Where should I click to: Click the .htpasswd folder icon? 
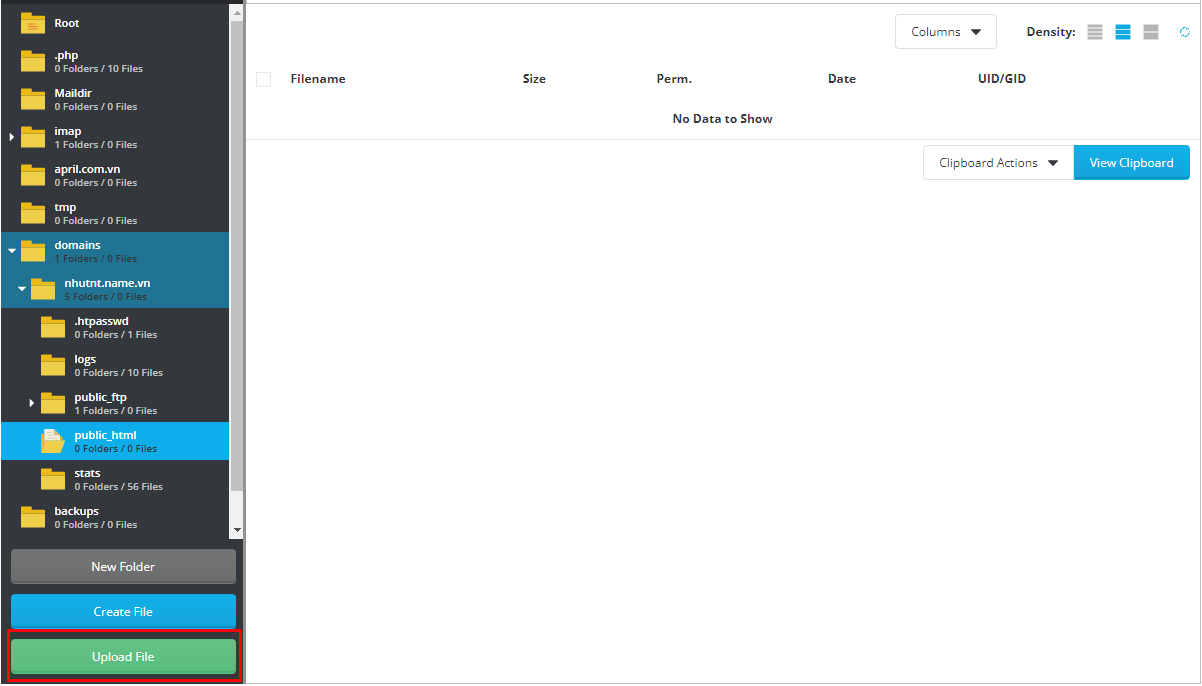53,327
